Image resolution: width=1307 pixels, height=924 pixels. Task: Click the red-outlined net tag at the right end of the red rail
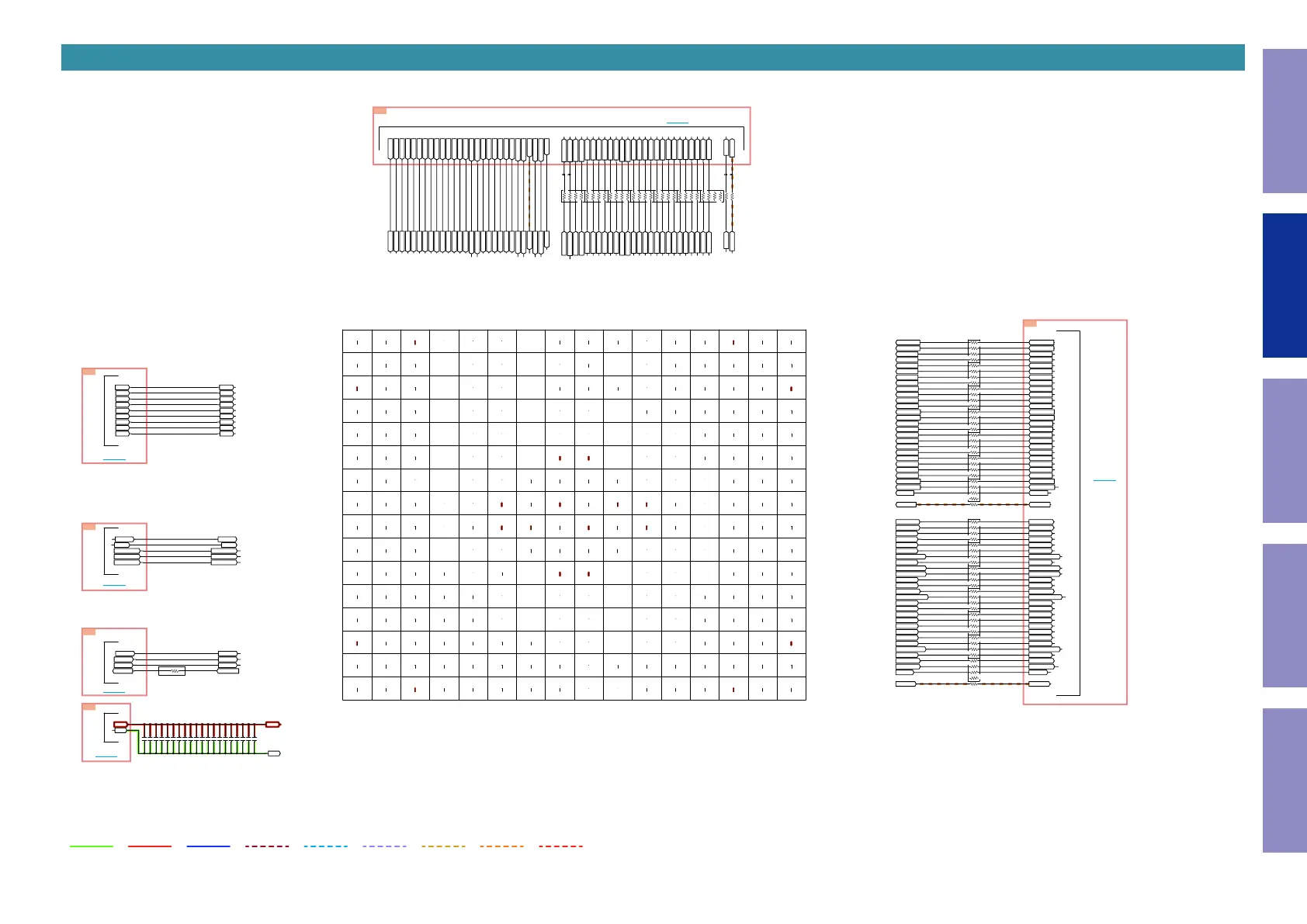click(x=272, y=725)
